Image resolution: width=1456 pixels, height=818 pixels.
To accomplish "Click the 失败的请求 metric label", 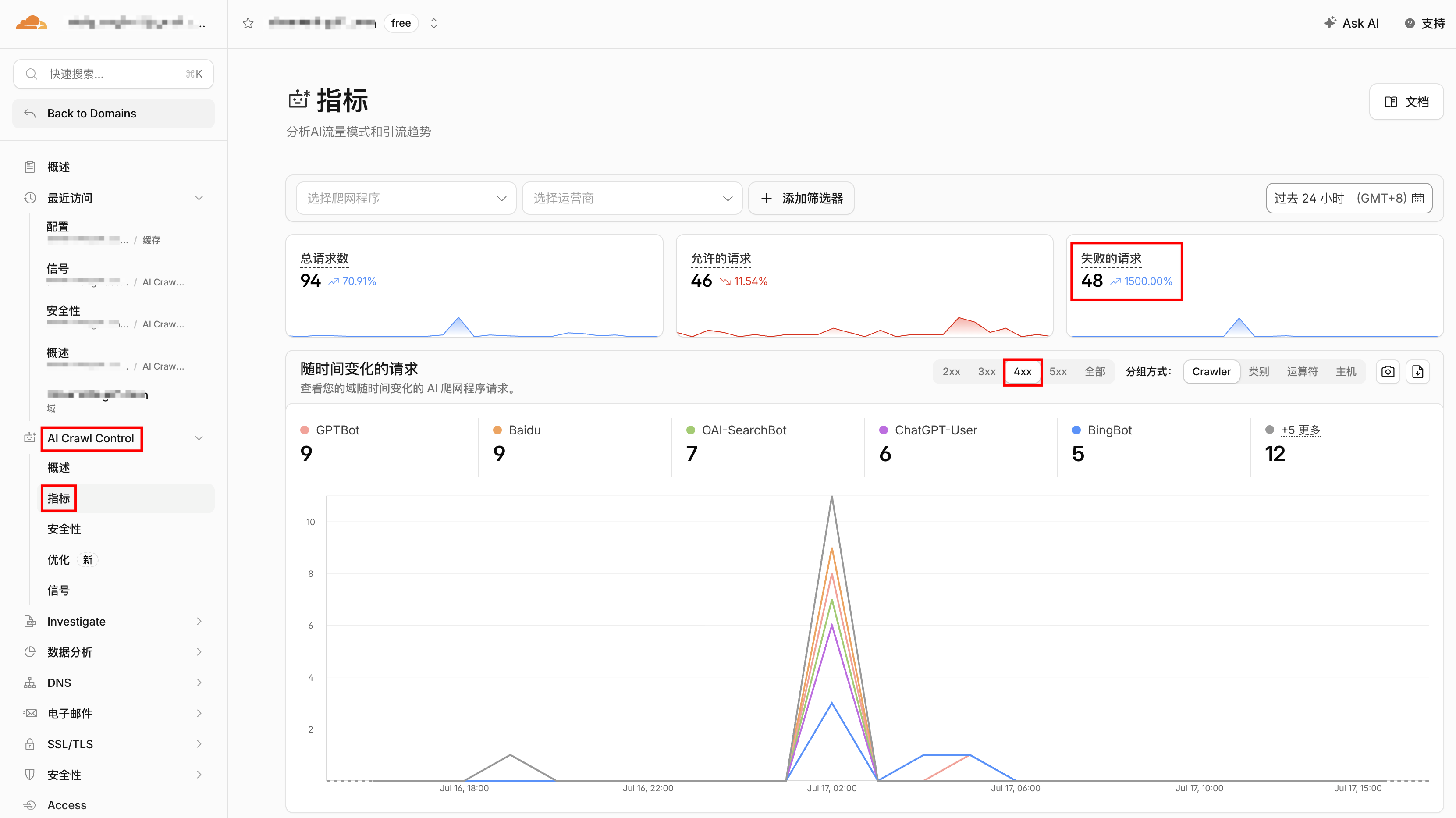I will coord(1111,258).
